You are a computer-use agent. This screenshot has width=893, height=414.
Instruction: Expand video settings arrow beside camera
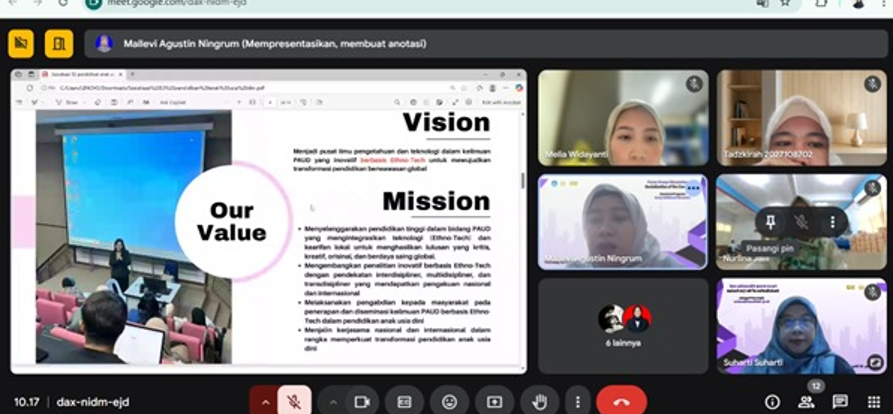[x=333, y=401]
